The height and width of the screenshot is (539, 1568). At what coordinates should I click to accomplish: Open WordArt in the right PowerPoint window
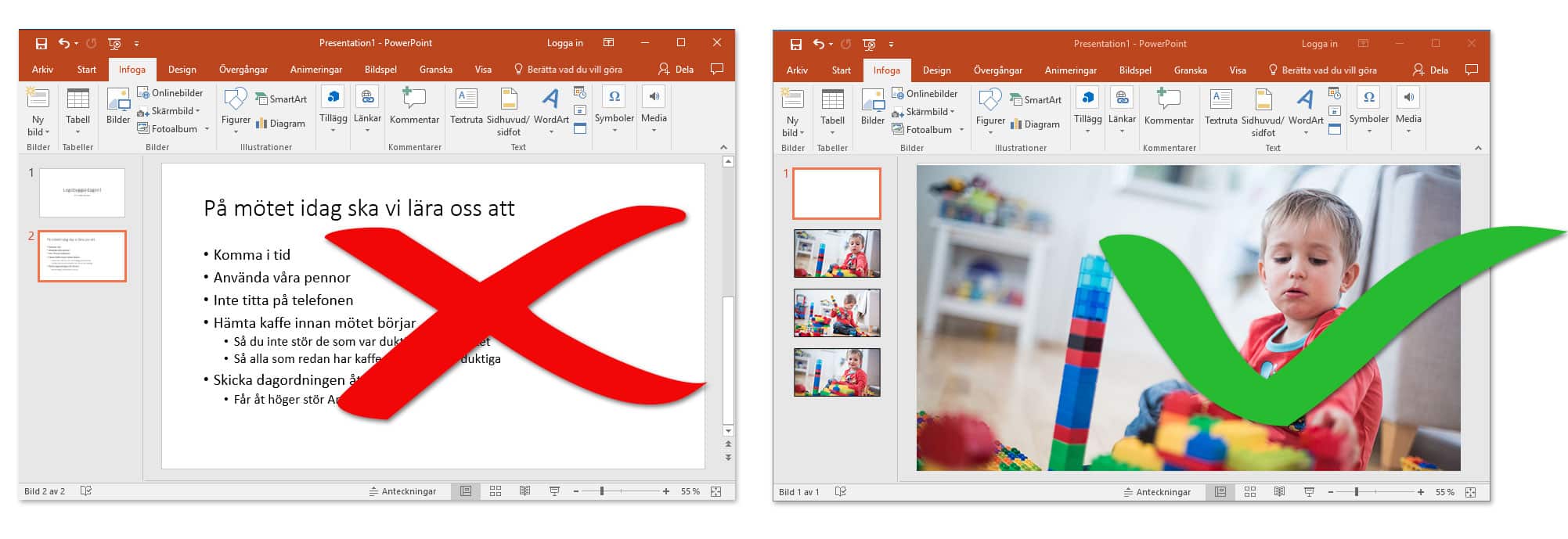click(1305, 109)
